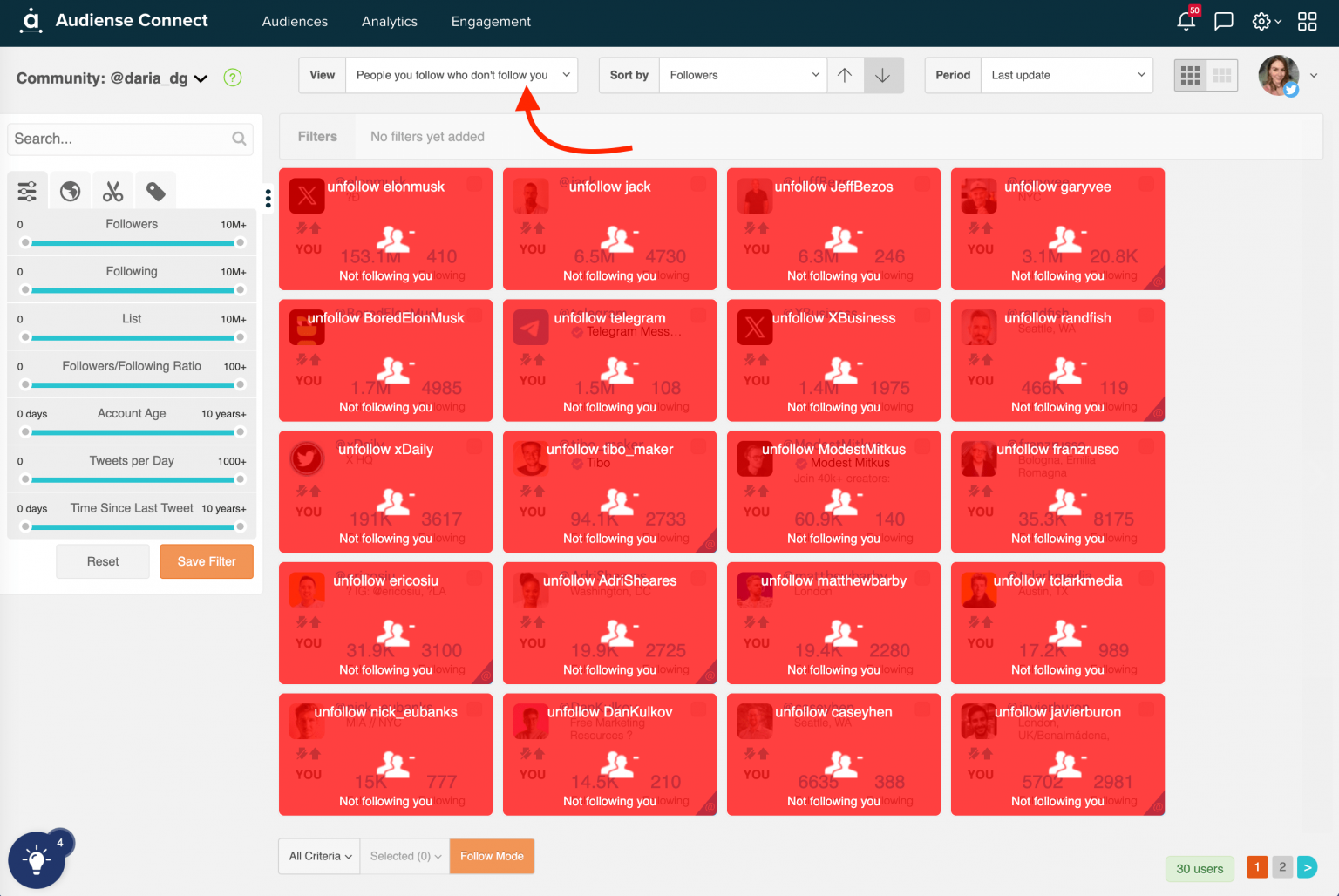1339x896 pixels.
Task: Click the orange Follow Mode button
Action: [x=492, y=856]
